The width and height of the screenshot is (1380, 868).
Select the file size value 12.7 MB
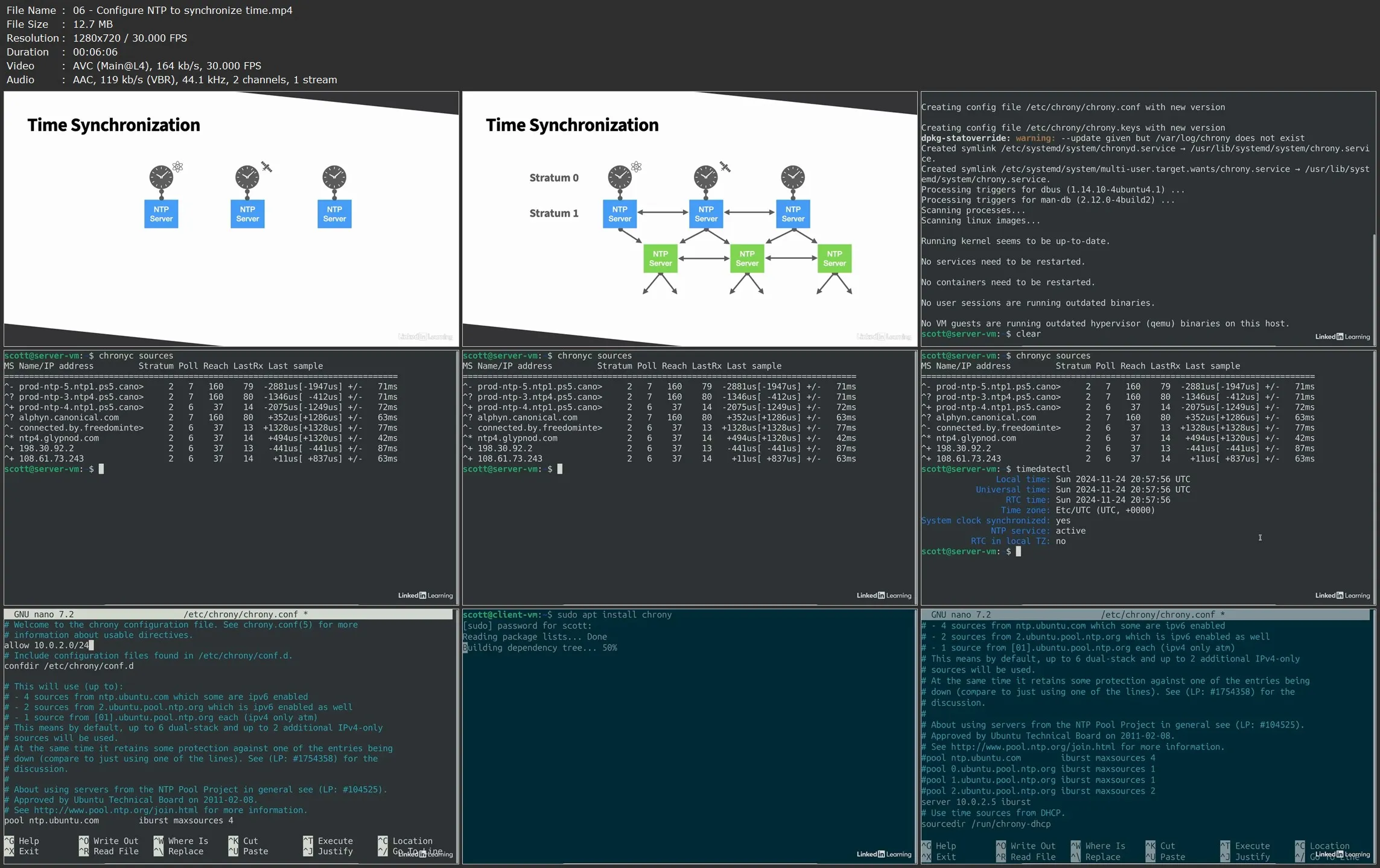coord(92,24)
